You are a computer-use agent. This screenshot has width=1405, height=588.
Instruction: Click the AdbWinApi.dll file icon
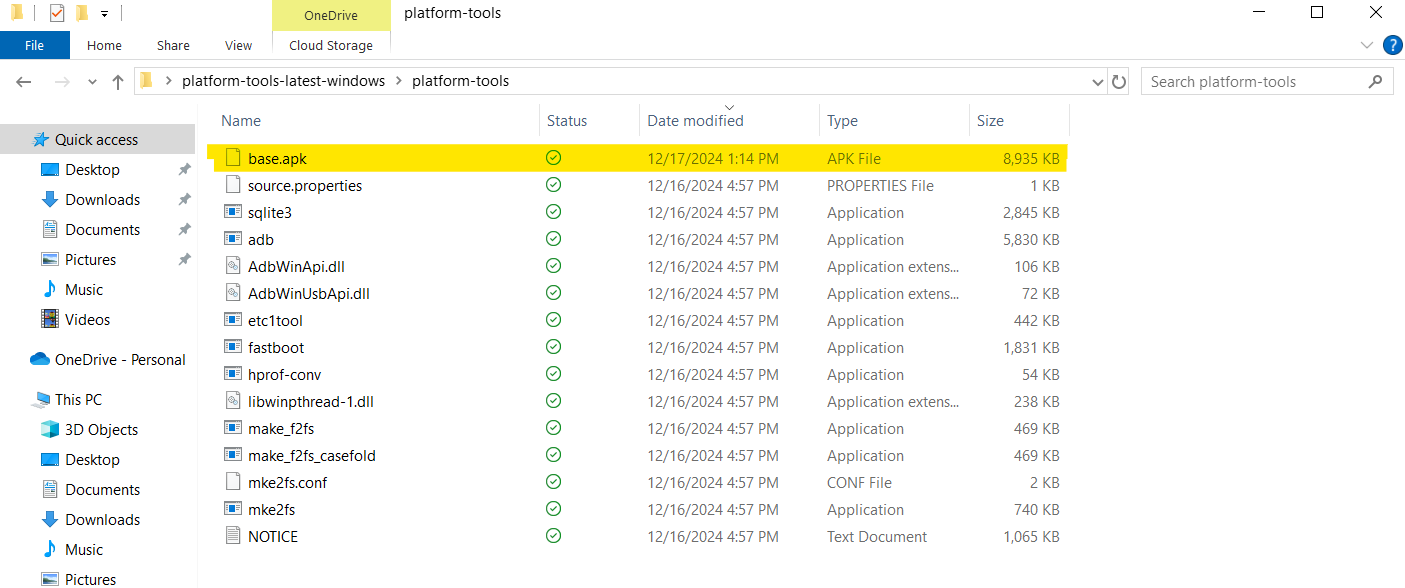233,267
